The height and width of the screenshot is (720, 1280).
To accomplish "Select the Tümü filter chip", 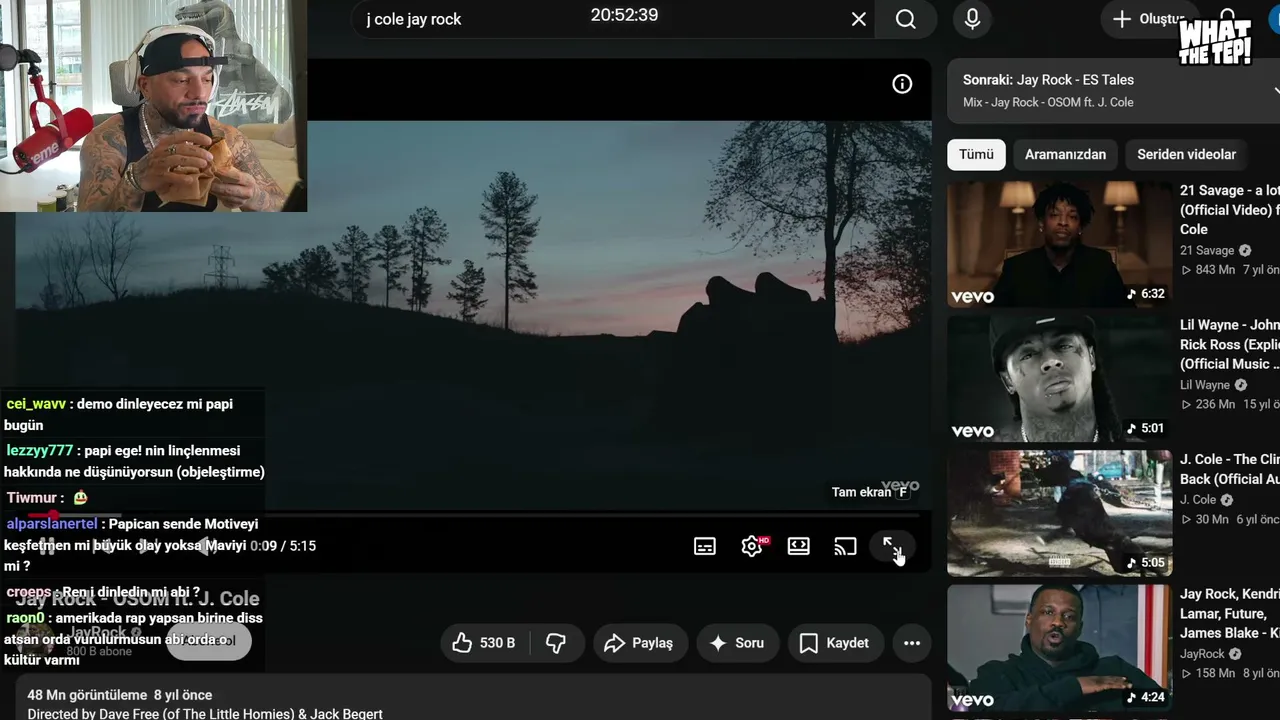I will tap(976, 154).
